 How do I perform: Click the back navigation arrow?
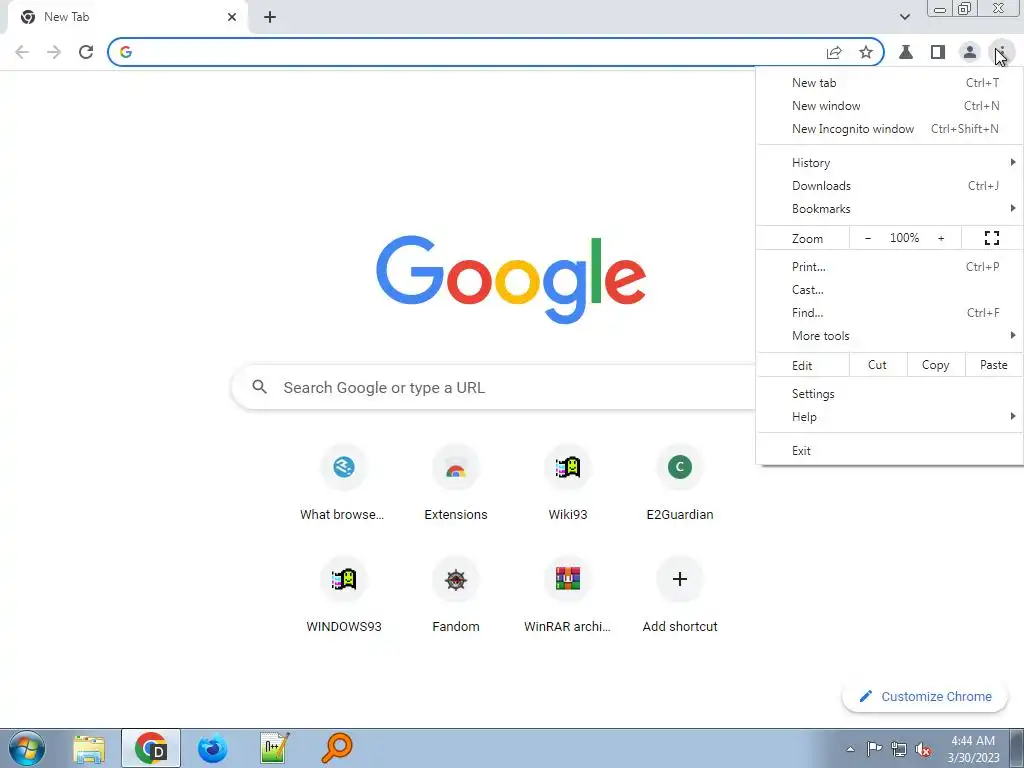22,52
